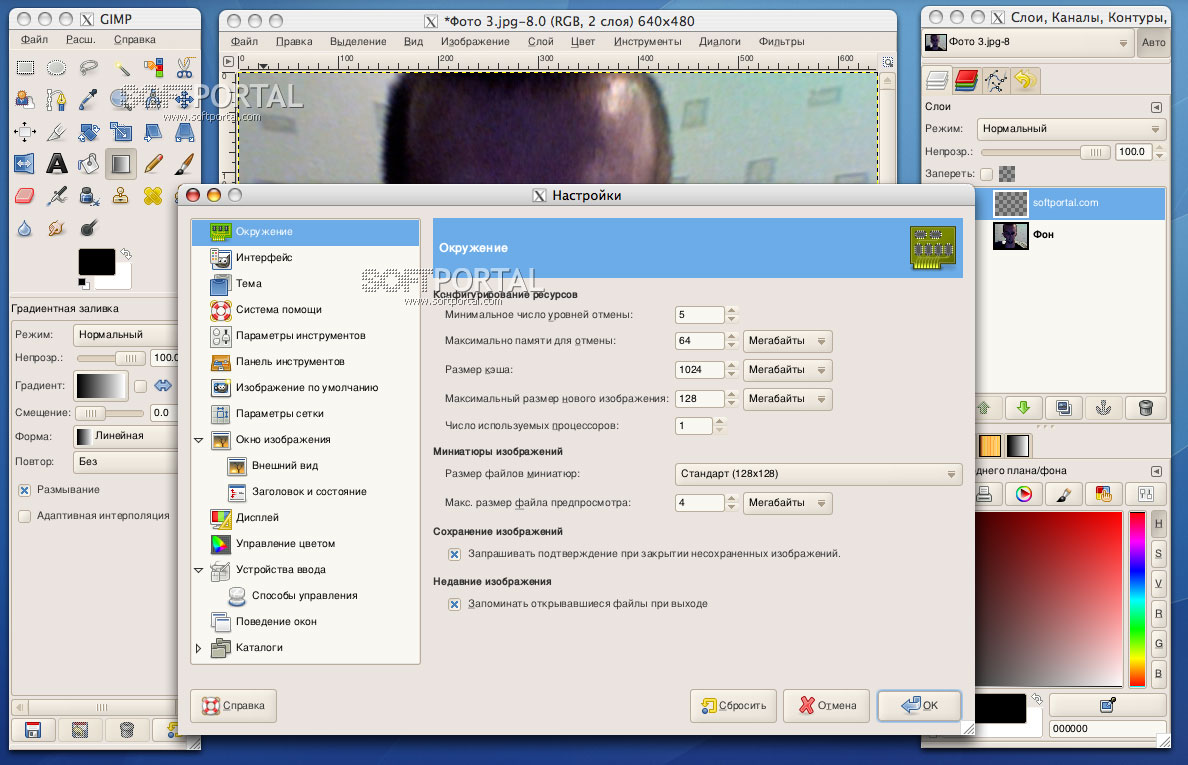This screenshot has width=1188, height=765.
Task: Toggle remember opened files on exit checkbox
Action: tap(454, 604)
